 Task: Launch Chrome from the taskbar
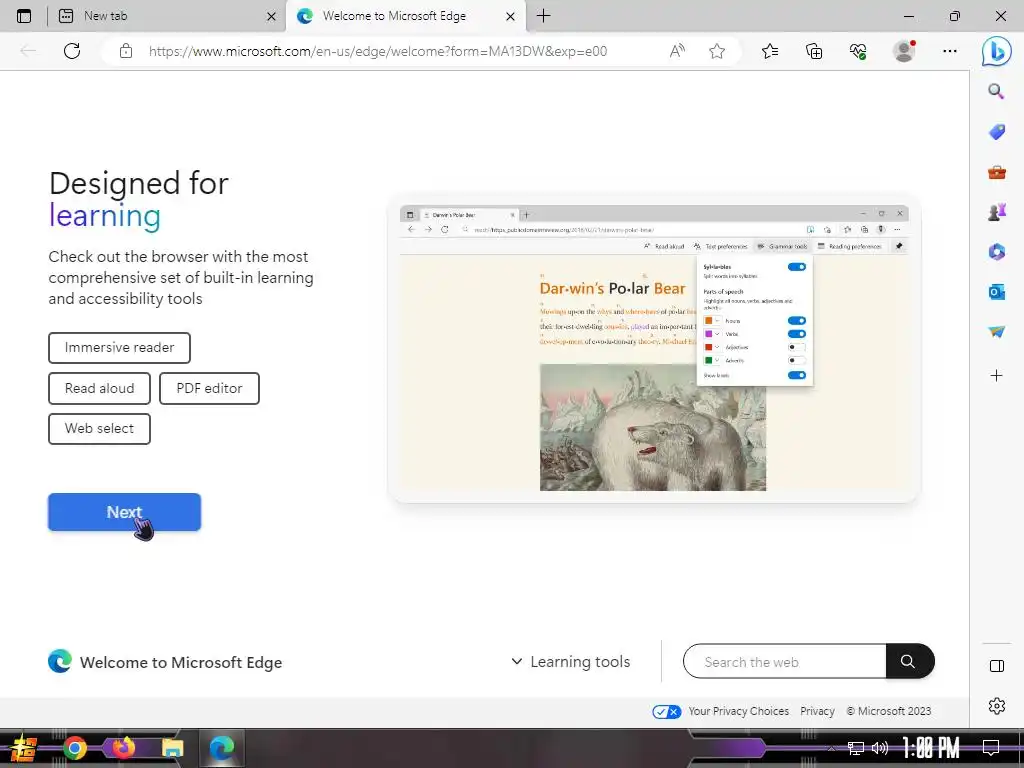tap(75, 748)
